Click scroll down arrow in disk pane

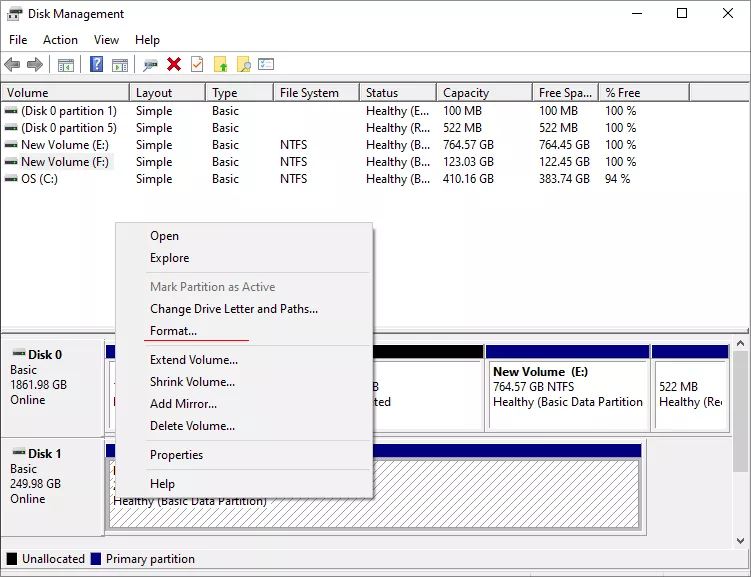tap(740, 541)
